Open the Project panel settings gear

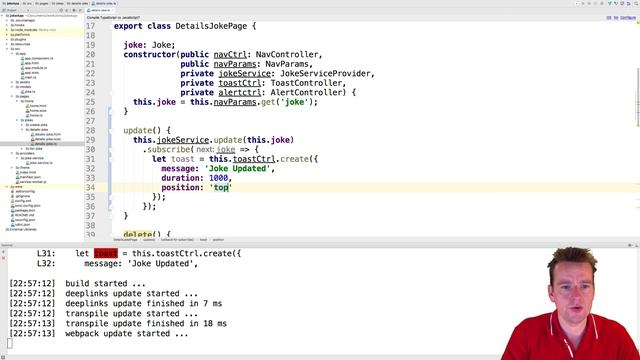click(x=74, y=10)
